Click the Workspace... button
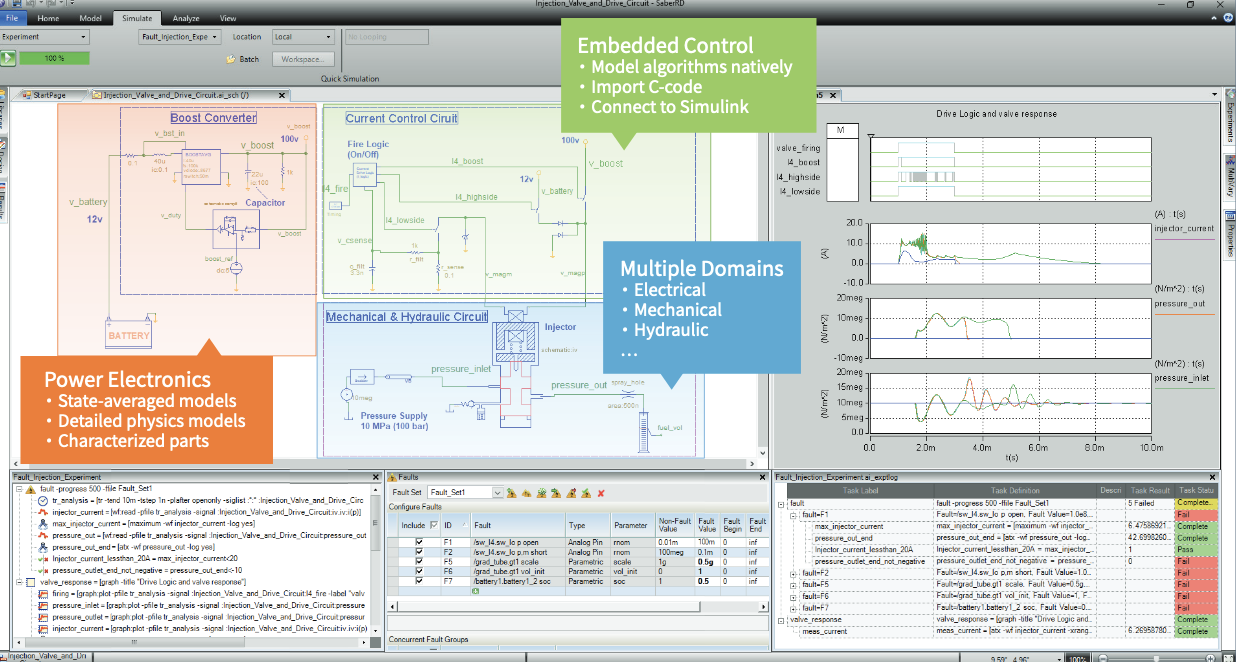Screen dimensions: 1236x662 [x=300, y=59]
